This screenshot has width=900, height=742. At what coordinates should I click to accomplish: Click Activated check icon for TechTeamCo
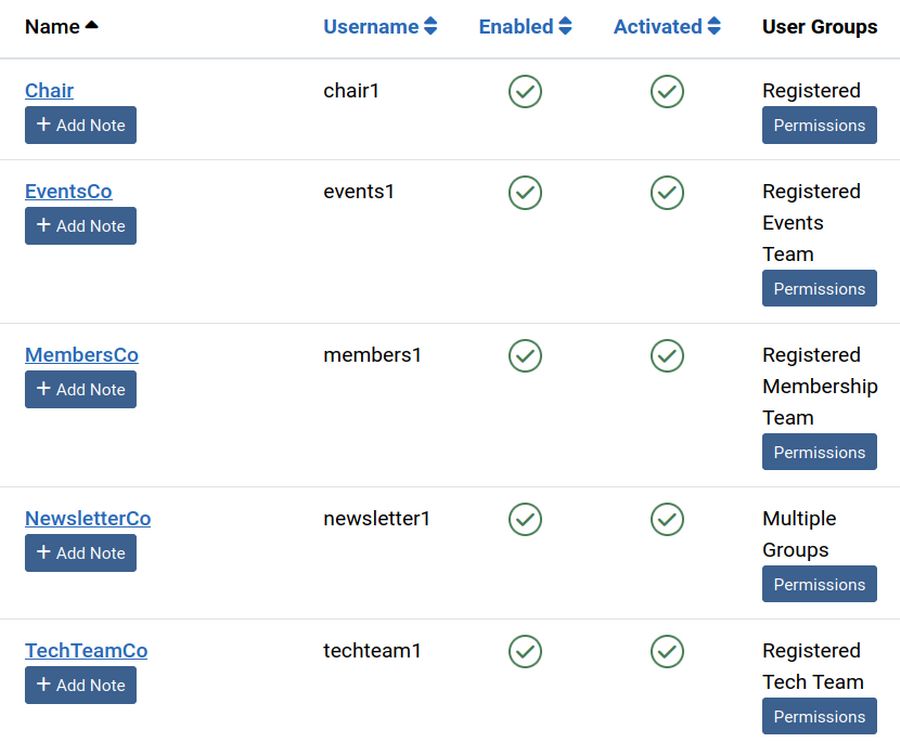[667, 651]
